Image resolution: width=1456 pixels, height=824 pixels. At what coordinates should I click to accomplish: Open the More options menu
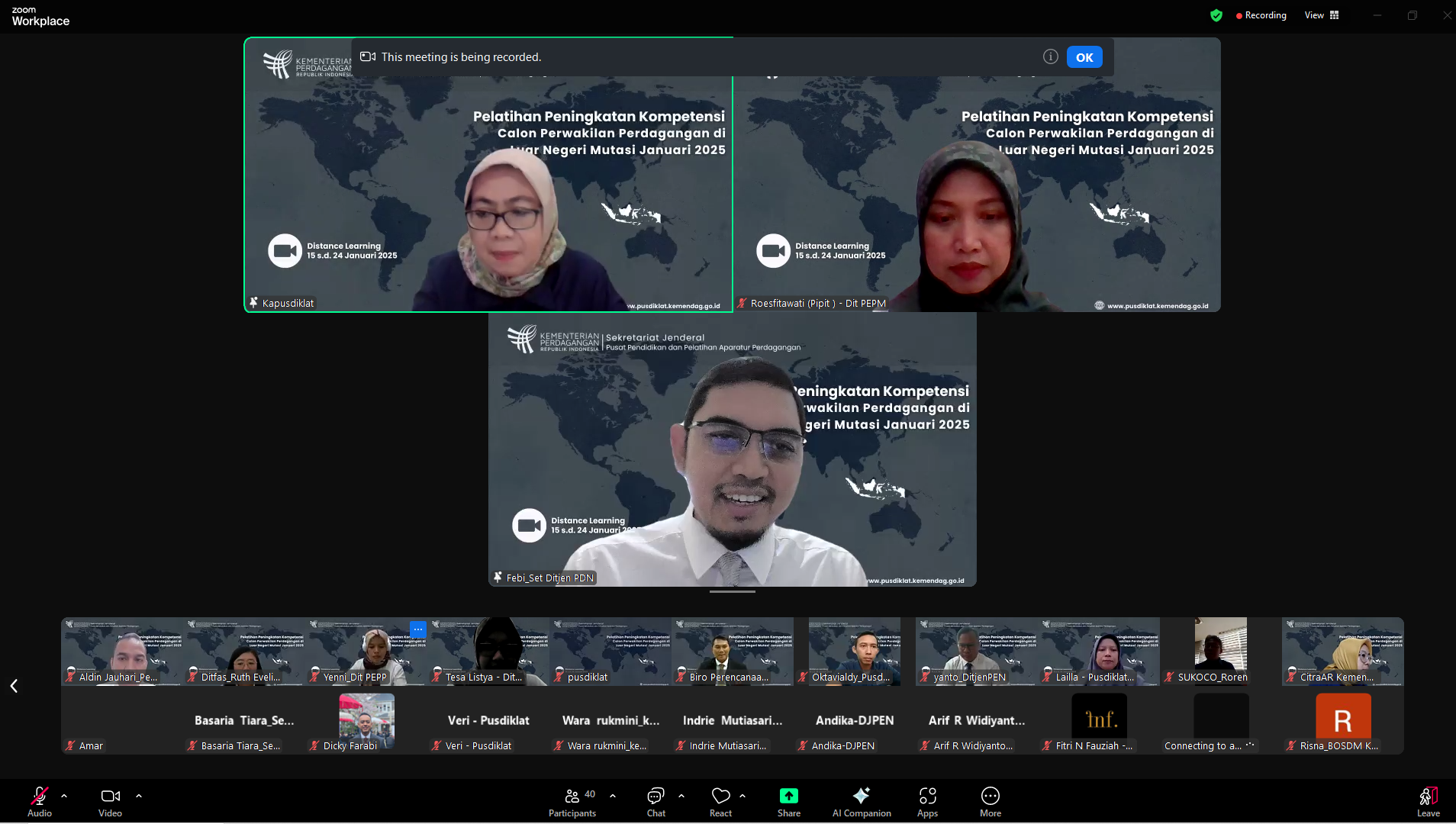[990, 801]
